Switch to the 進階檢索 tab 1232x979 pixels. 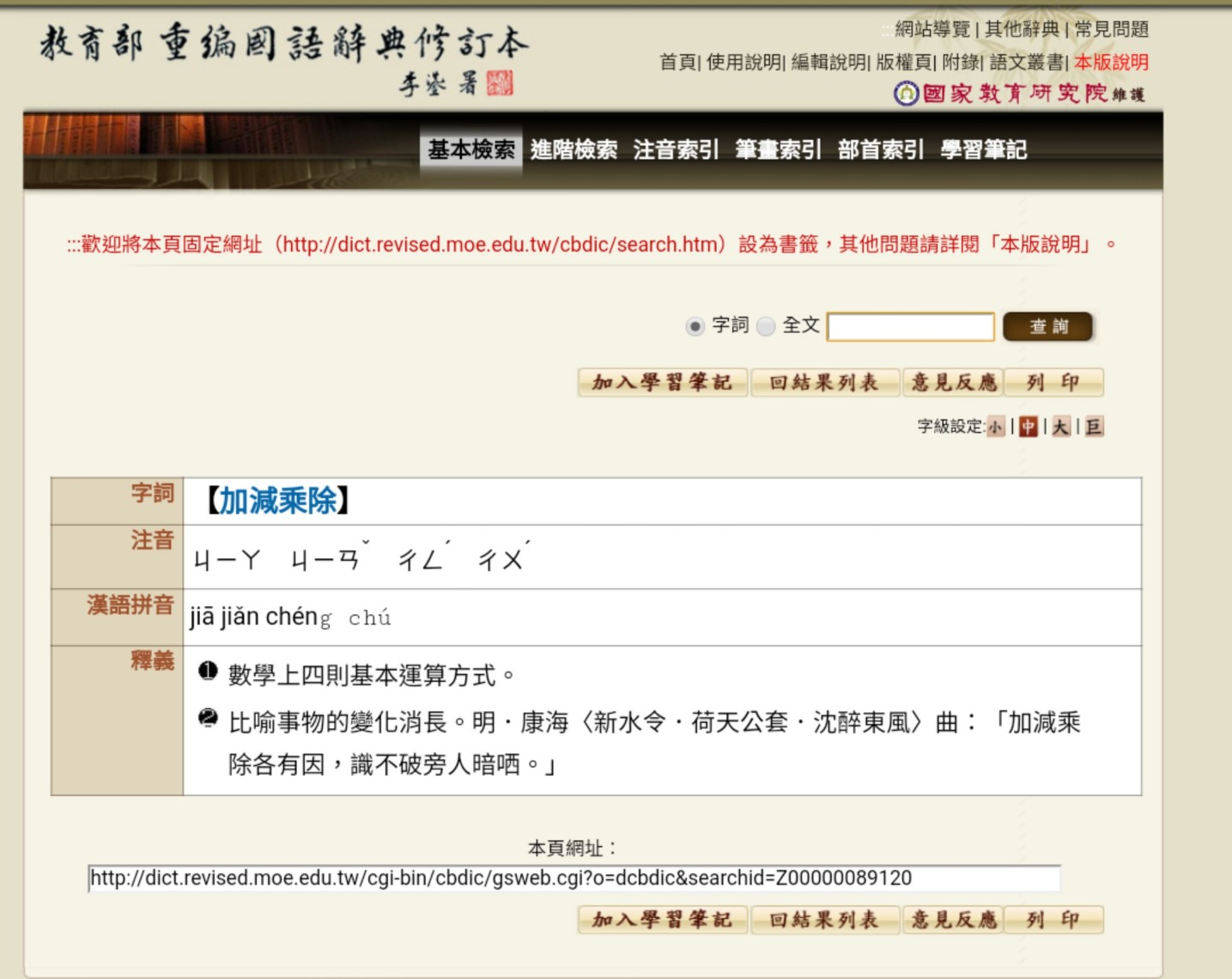(574, 150)
